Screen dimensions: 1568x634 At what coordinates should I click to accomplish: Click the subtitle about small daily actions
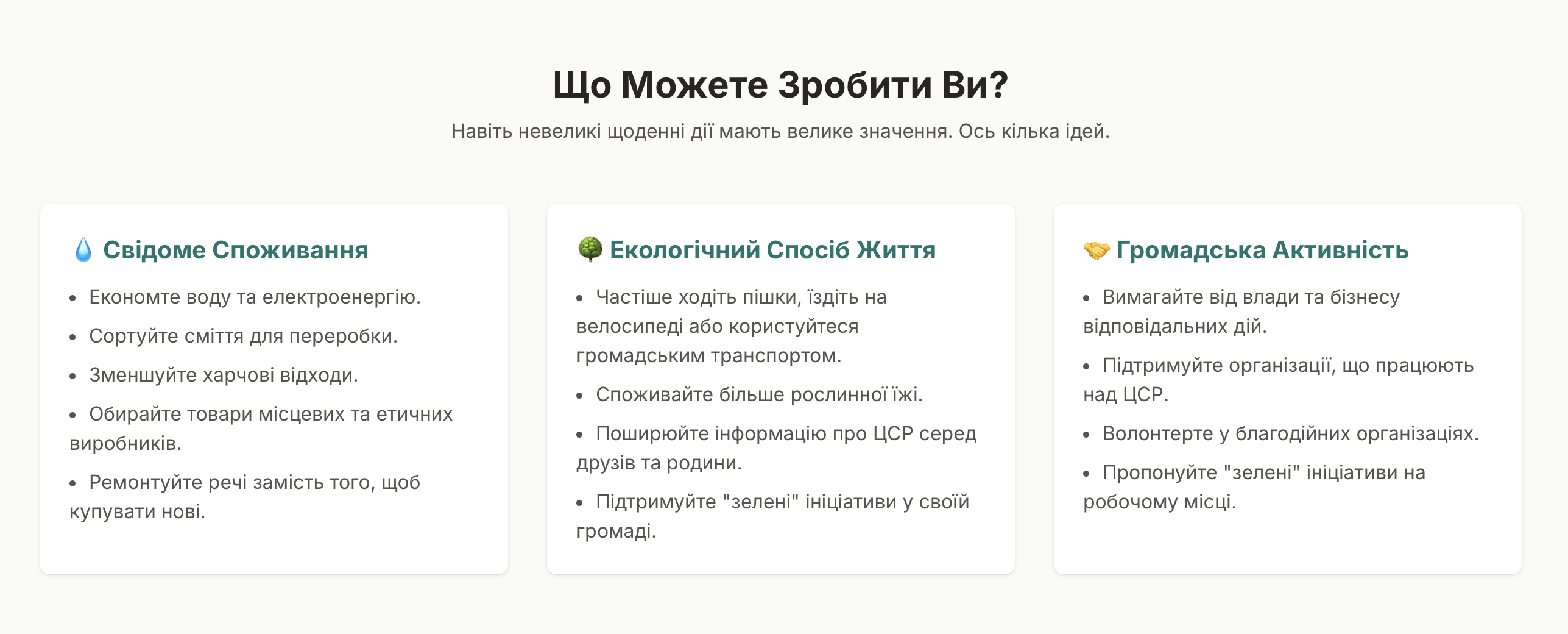tap(780, 131)
